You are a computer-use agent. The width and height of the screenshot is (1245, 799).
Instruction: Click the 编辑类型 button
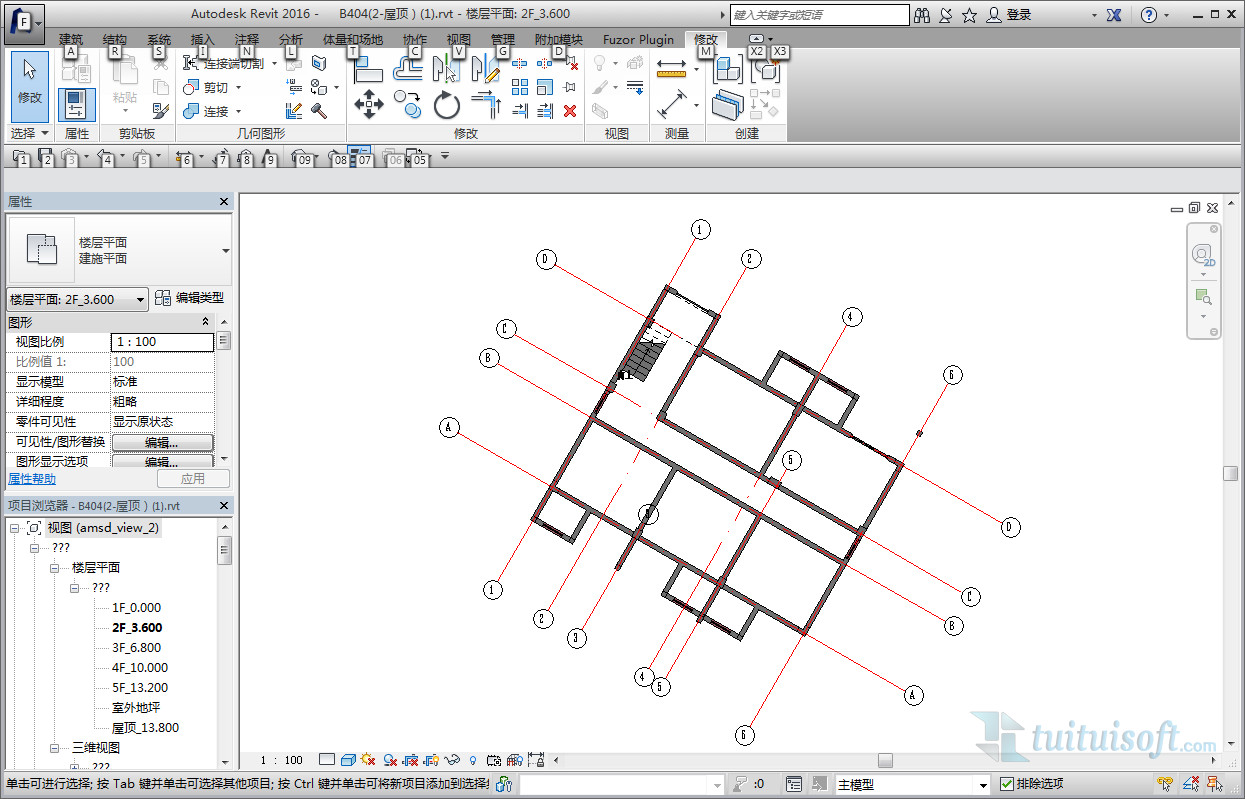[x=189, y=298]
